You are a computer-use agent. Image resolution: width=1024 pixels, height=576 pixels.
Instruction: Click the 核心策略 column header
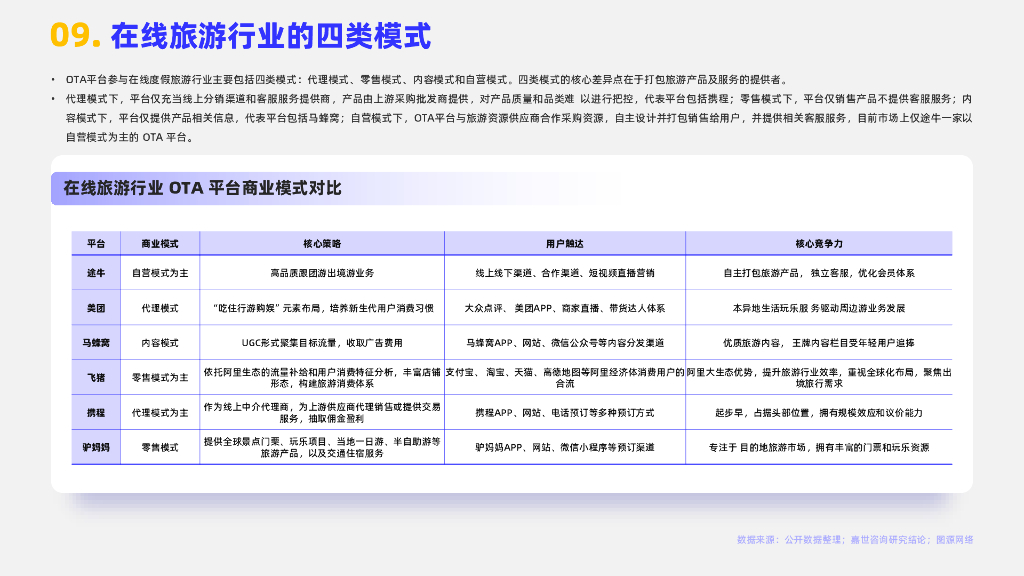[x=321, y=242]
